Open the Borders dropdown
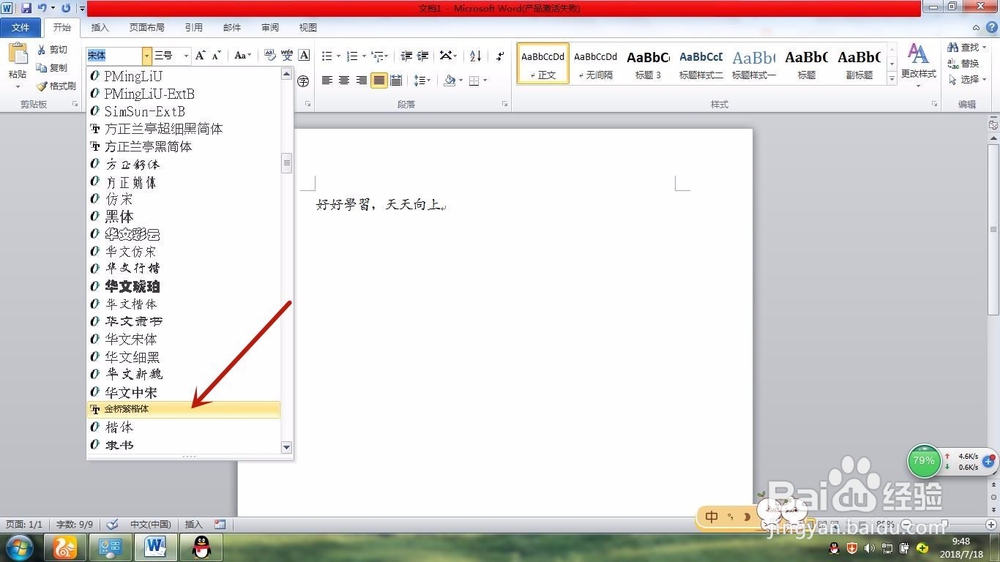 click(x=485, y=80)
